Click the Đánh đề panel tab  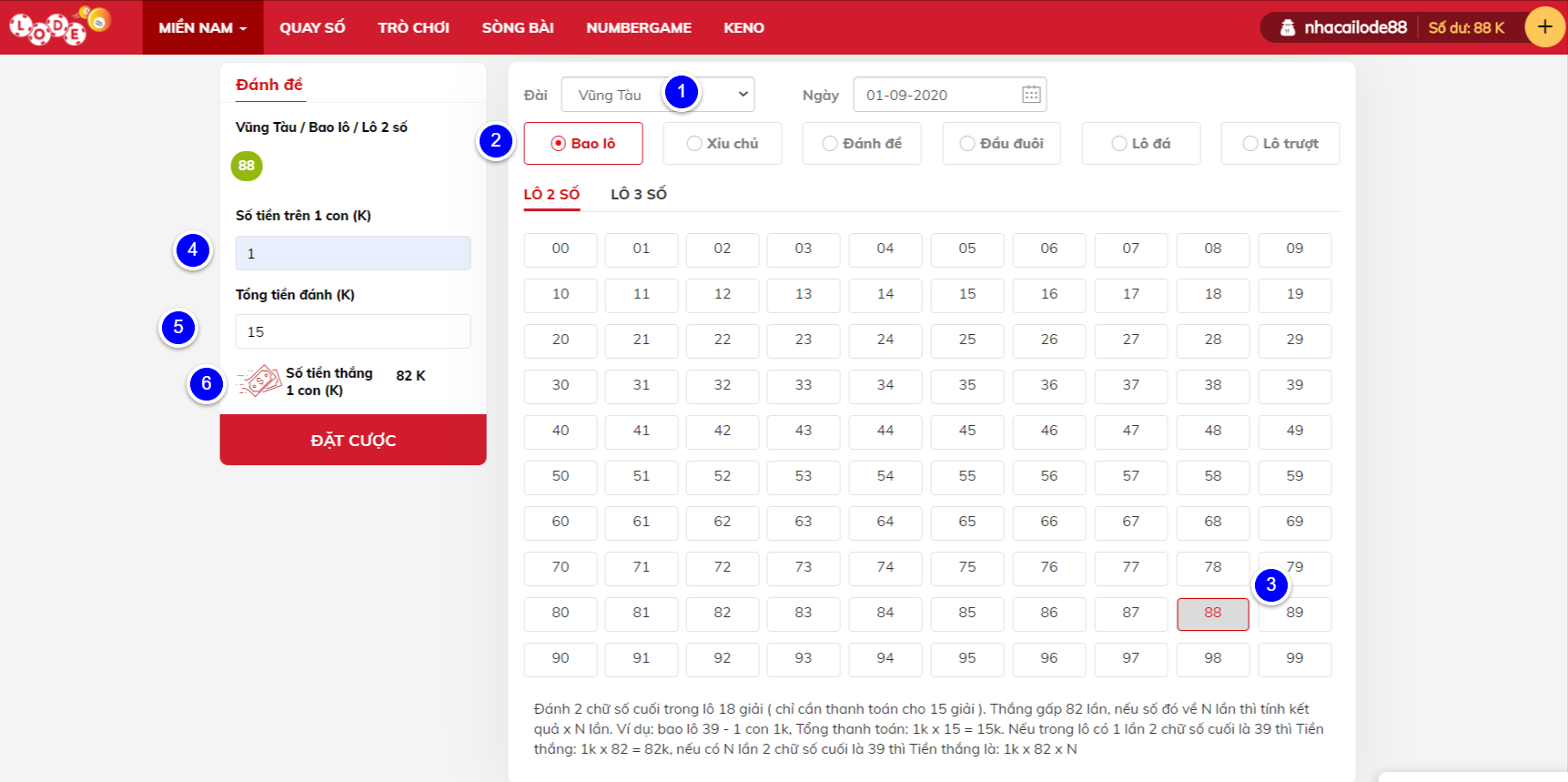[x=269, y=85]
